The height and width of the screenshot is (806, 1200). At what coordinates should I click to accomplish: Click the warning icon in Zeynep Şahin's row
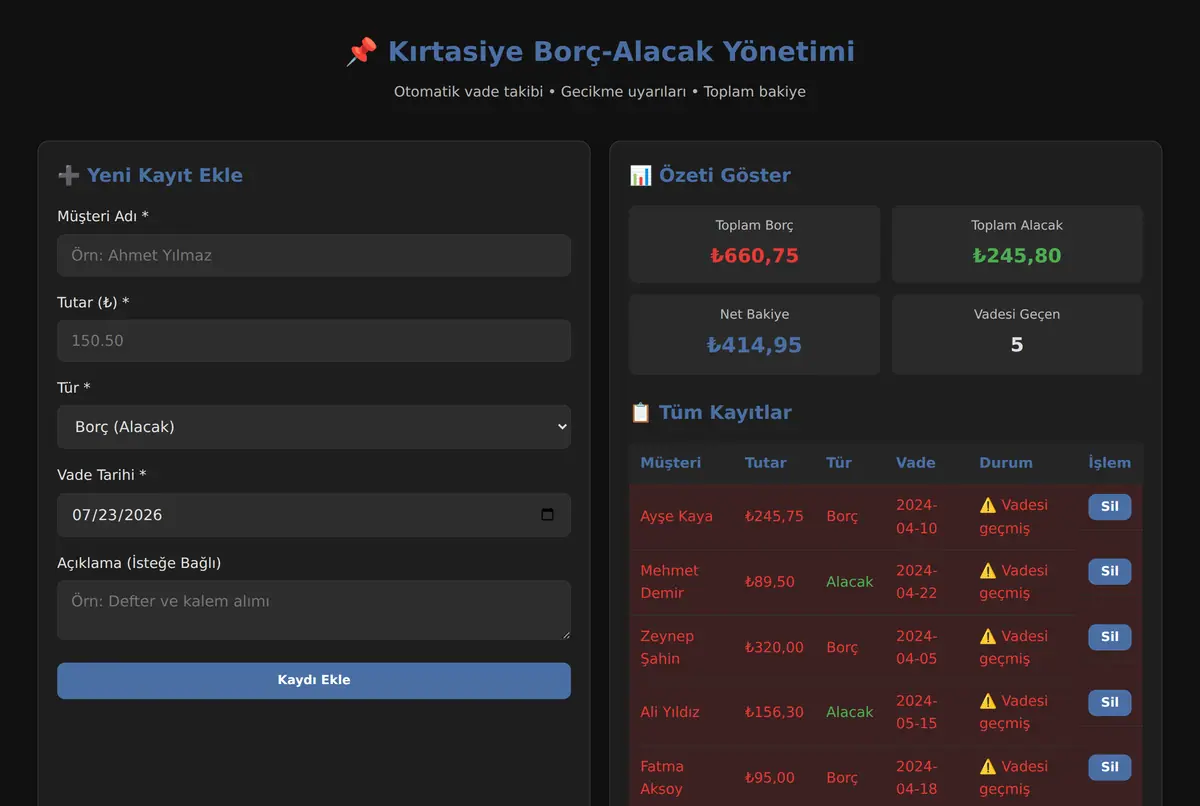(x=988, y=636)
